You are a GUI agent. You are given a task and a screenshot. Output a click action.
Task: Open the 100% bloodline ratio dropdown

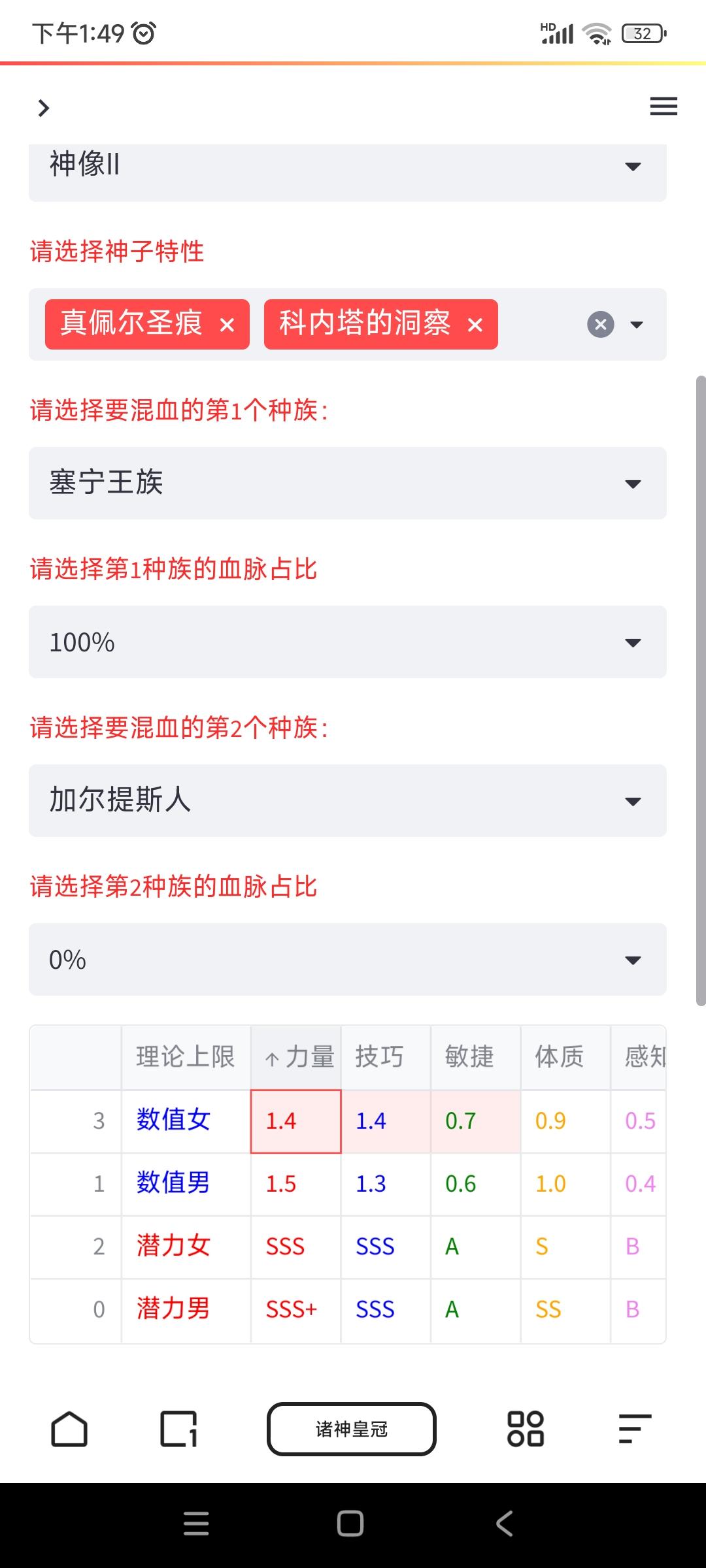pyautogui.click(x=348, y=642)
